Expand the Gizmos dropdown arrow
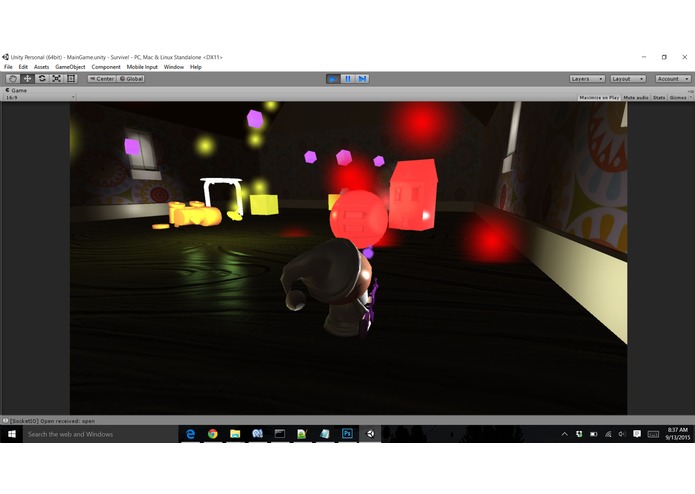695x494 pixels. click(691, 97)
